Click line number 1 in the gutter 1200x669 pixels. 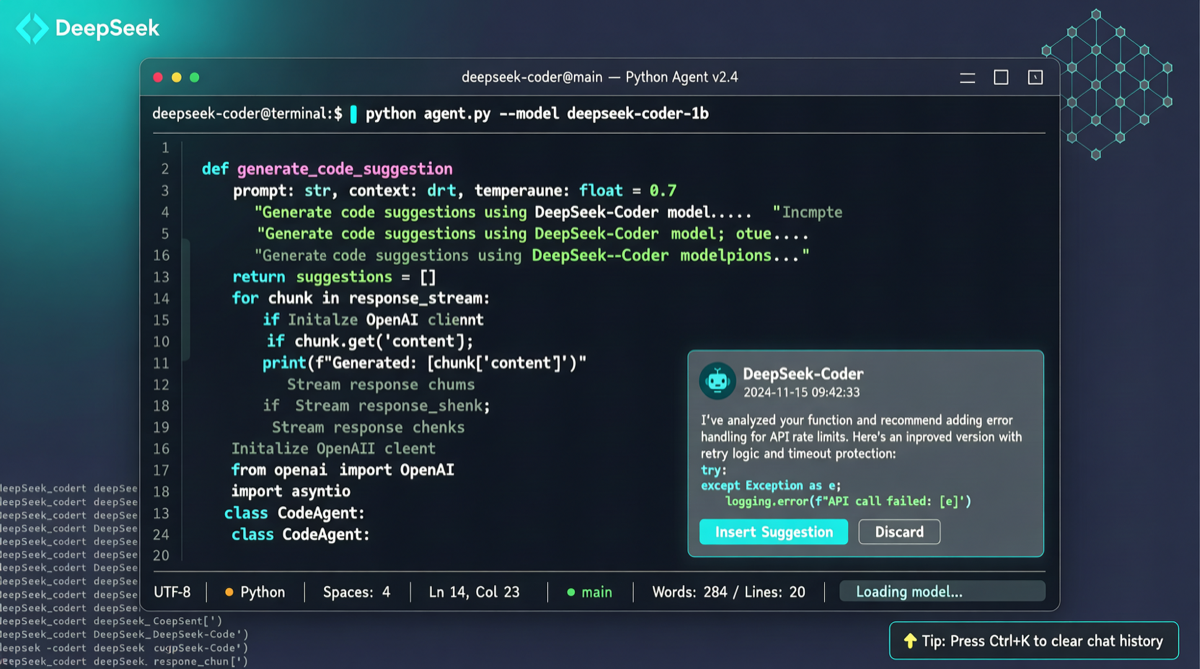coord(165,147)
